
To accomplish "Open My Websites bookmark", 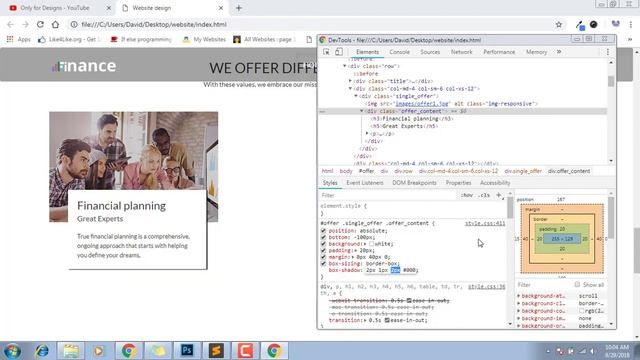I will pyautogui.click(x=204, y=39).
